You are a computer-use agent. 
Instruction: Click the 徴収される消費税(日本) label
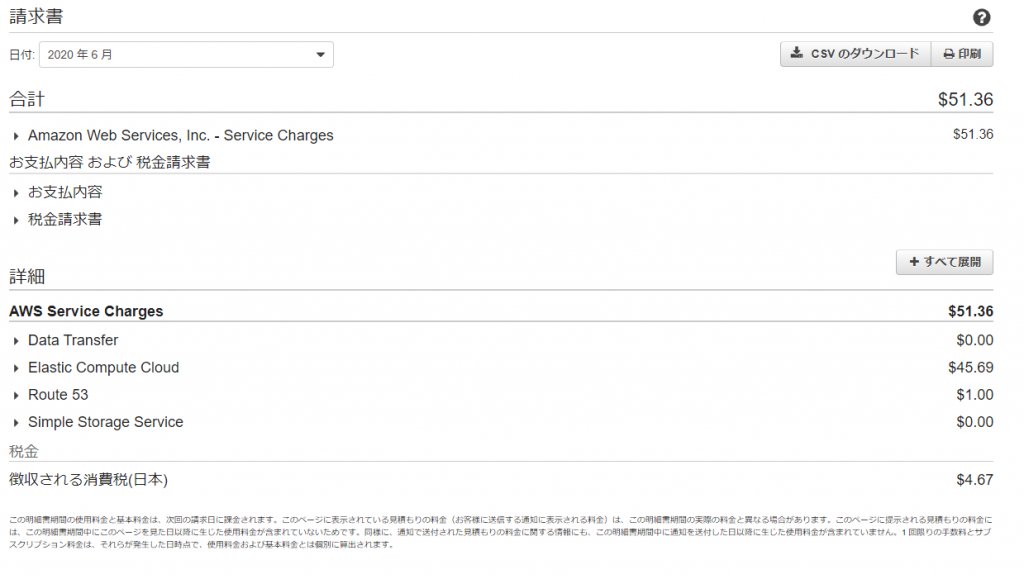88,480
